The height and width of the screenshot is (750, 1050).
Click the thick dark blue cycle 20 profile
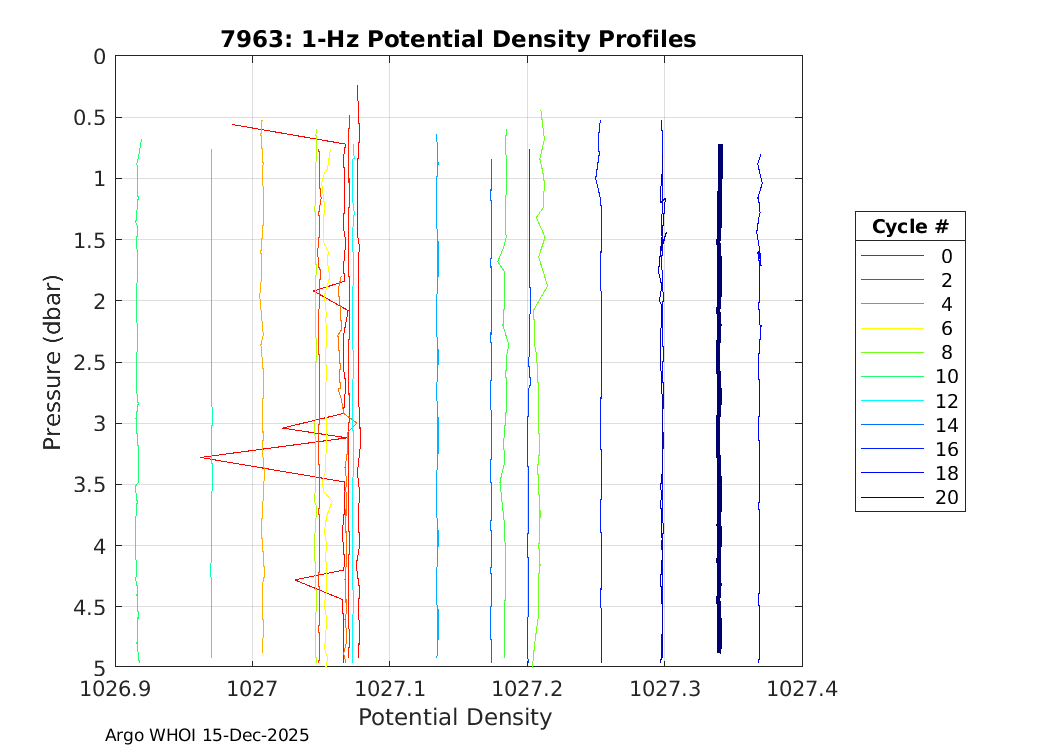click(x=719, y=400)
